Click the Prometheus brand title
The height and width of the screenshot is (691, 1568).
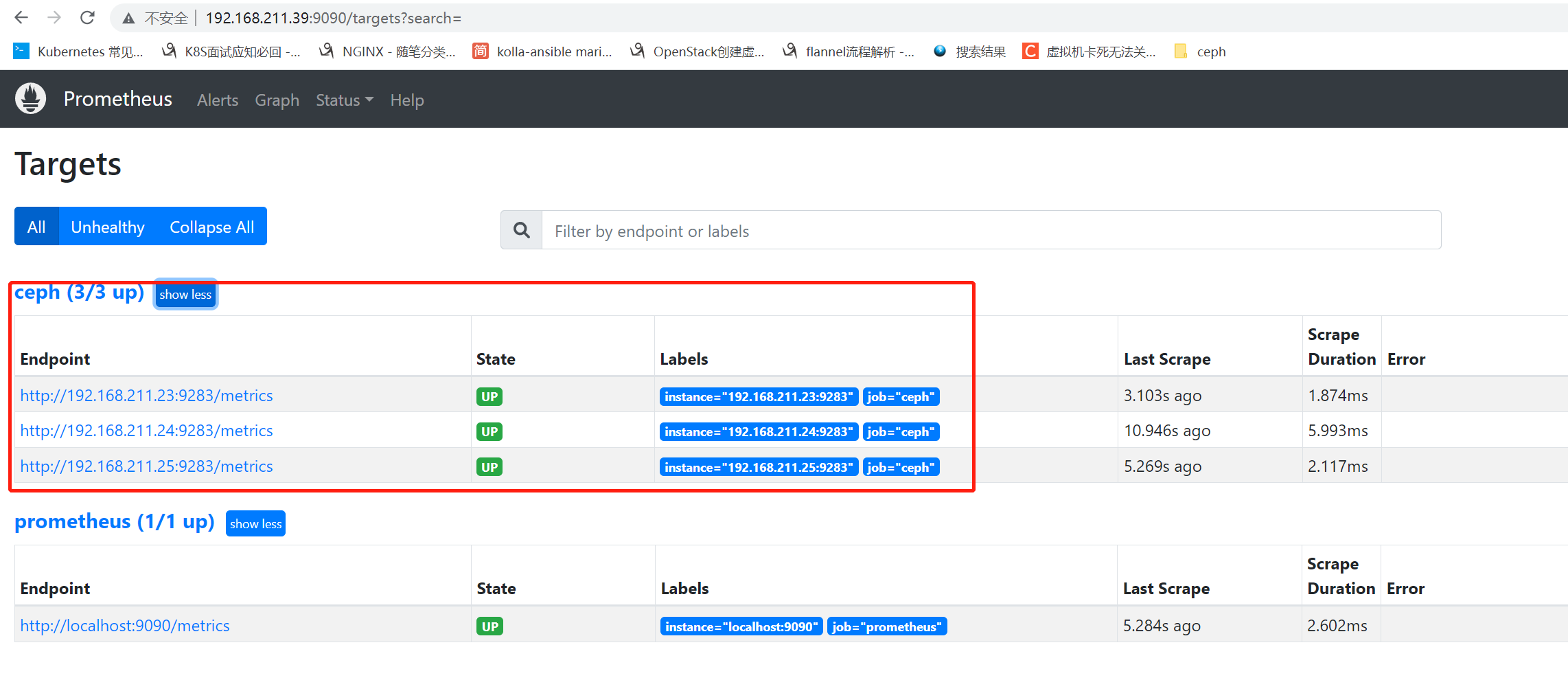click(118, 99)
